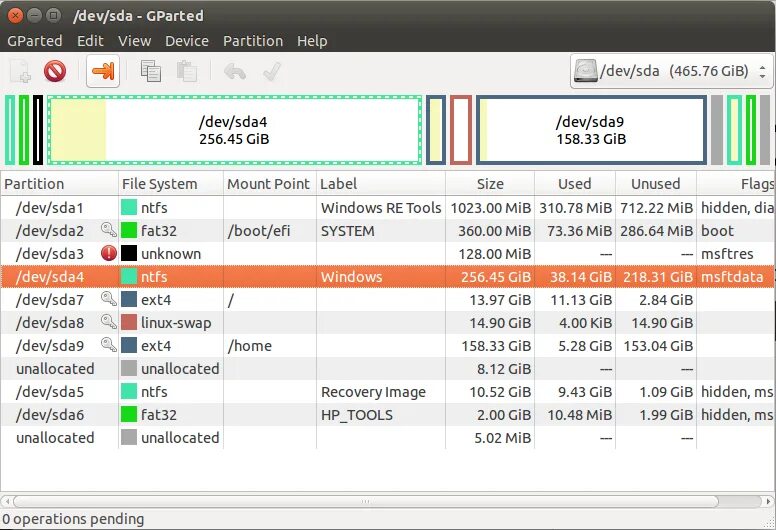Select /dev/sda3 partition row
The height and width of the screenshot is (530, 776).
388,253
